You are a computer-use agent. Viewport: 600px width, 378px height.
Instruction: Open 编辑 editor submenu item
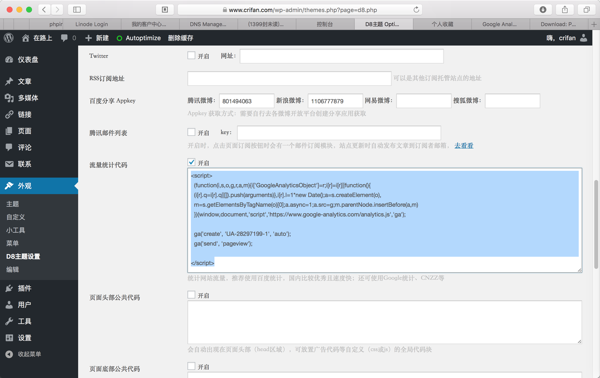pyautogui.click(x=13, y=269)
